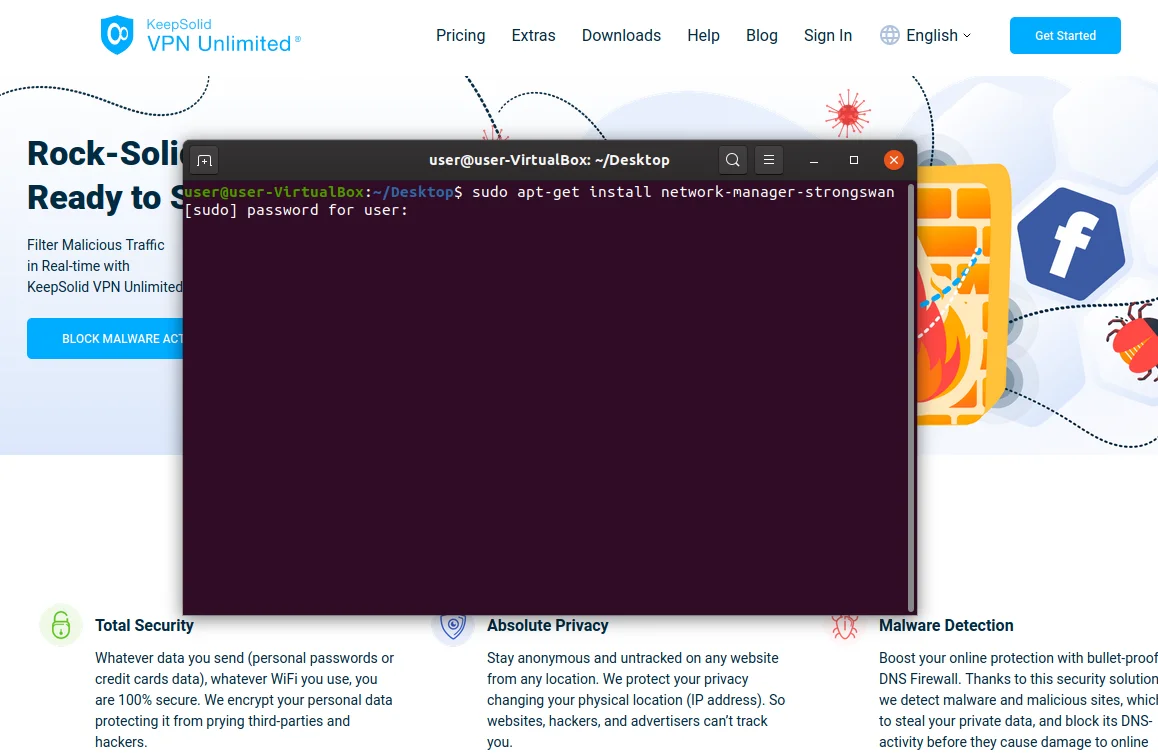
Task: Open the terminal hamburger menu
Action: pyautogui.click(x=768, y=160)
